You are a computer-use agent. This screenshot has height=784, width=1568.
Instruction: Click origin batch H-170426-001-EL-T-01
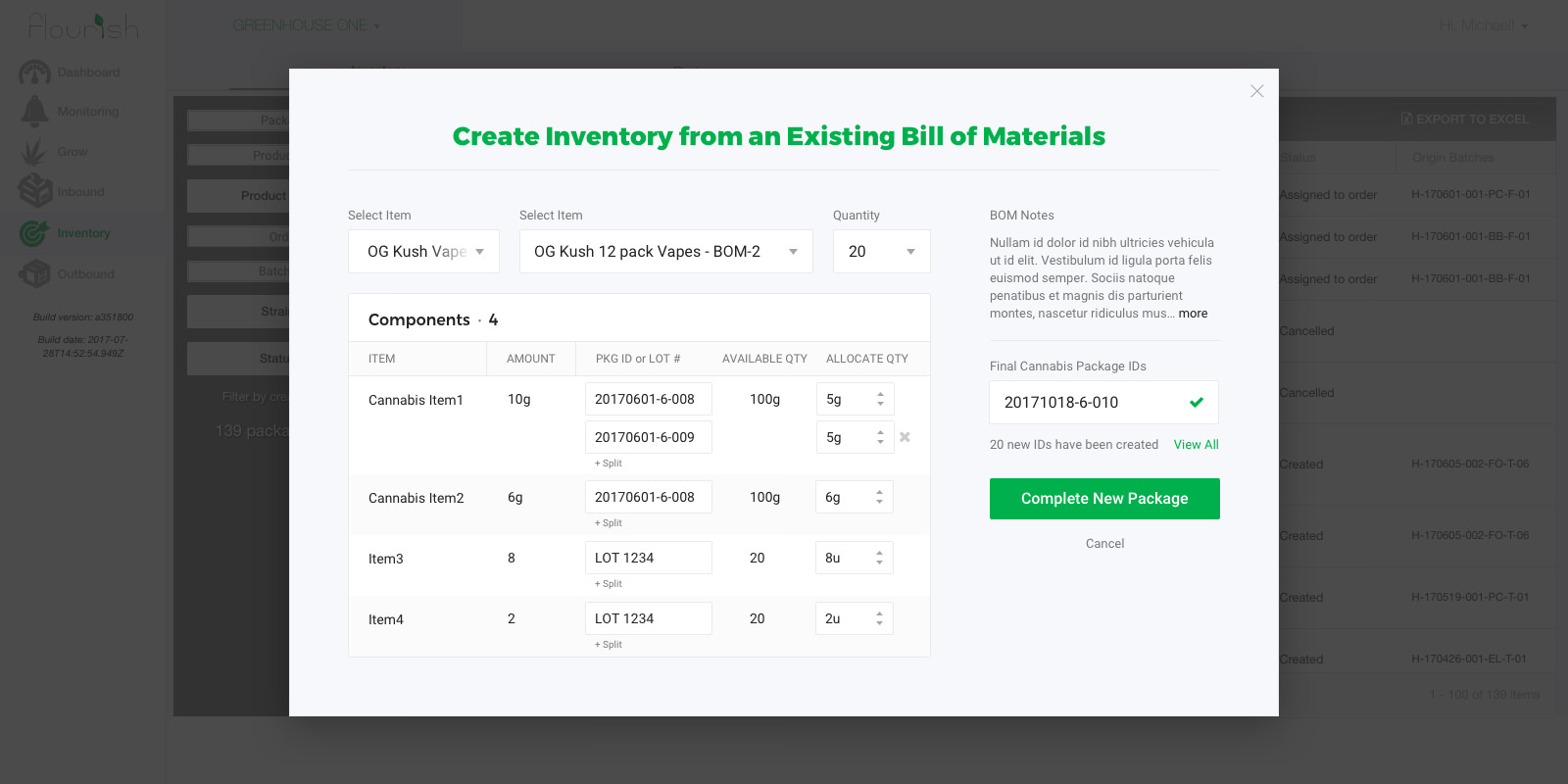1469,660
